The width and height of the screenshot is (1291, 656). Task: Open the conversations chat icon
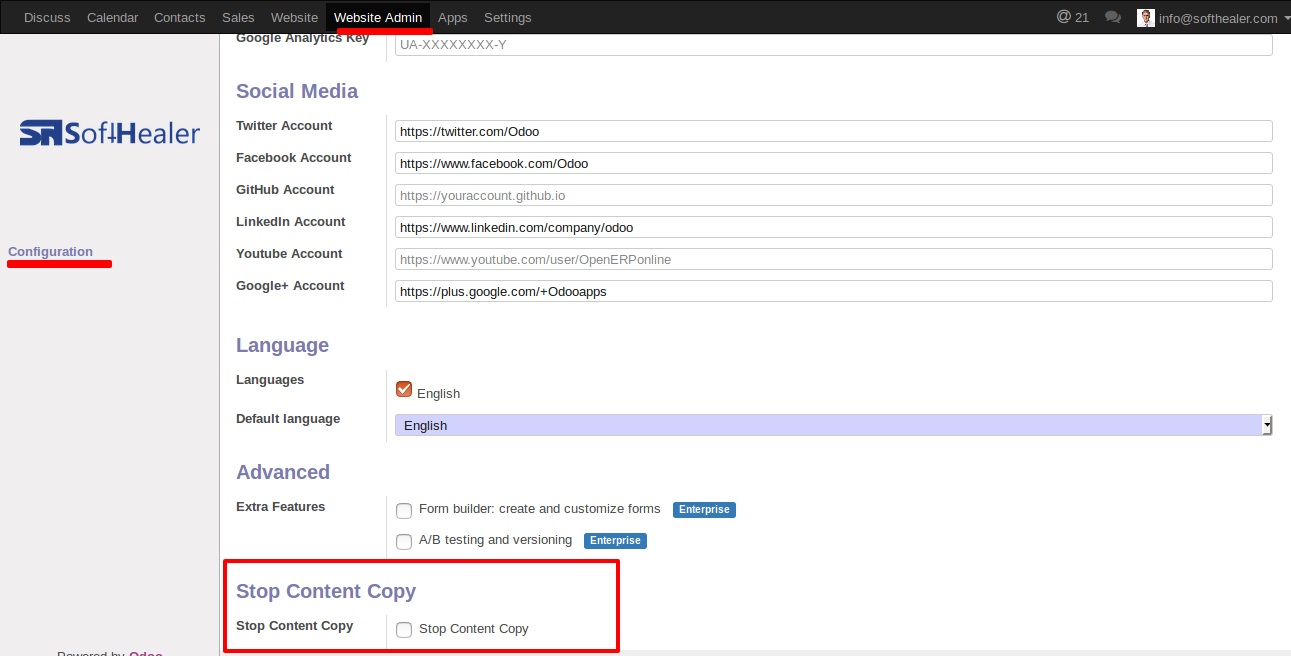coord(1112,17)
